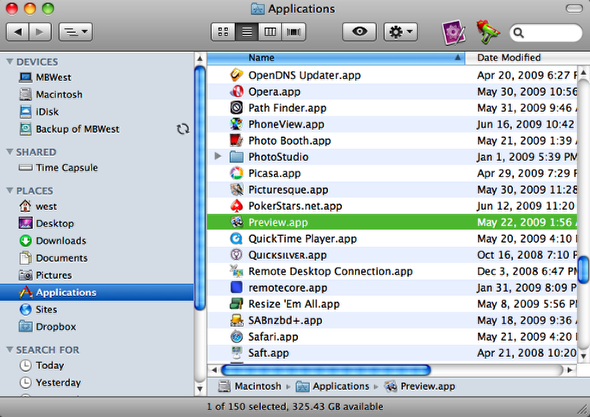Show files from Today search
Image resolution: width=590 pixels, height=417 pixels.
pyautogui.click(x=42, y=365)
